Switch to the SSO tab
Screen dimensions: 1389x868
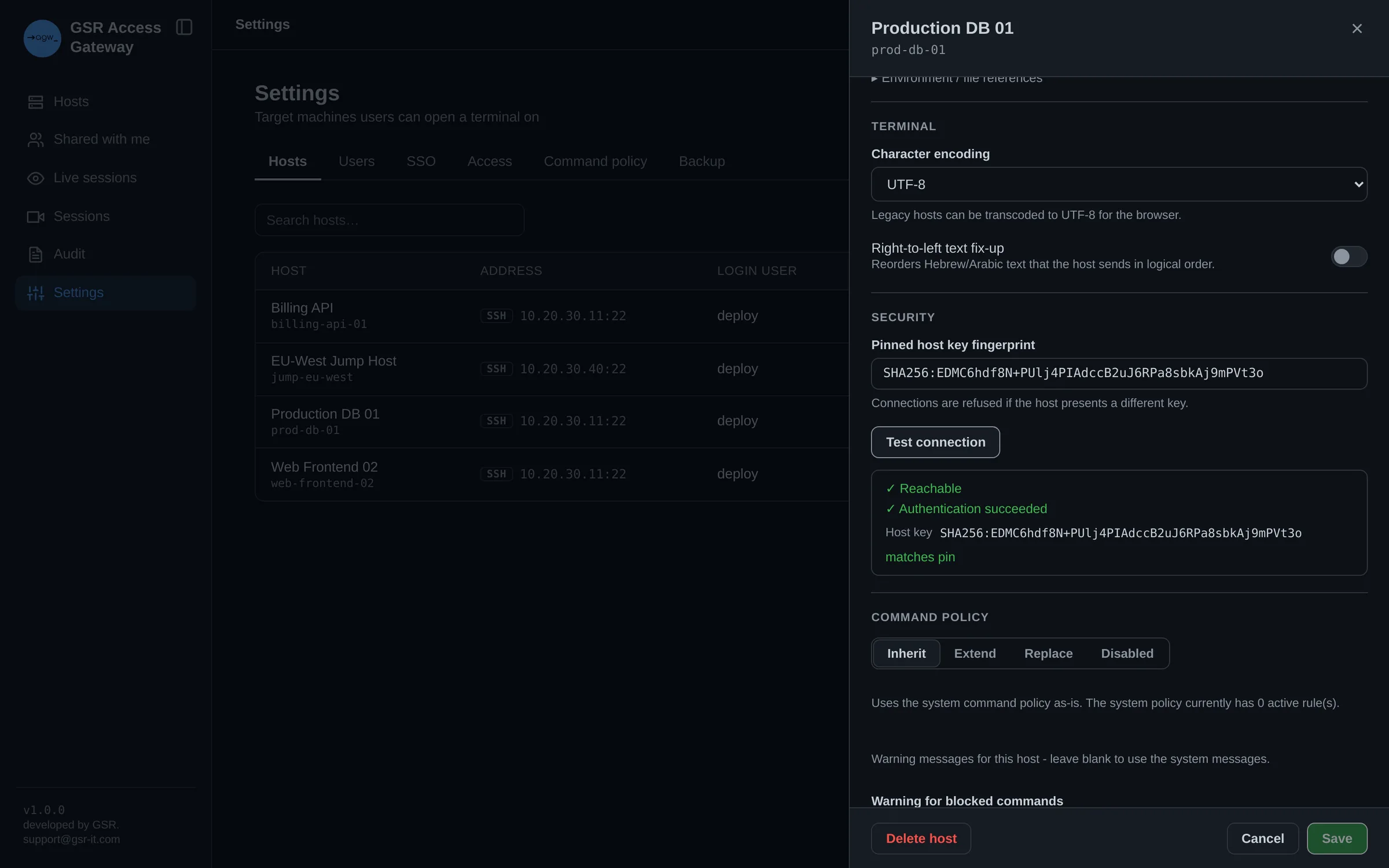click(421, 161)
